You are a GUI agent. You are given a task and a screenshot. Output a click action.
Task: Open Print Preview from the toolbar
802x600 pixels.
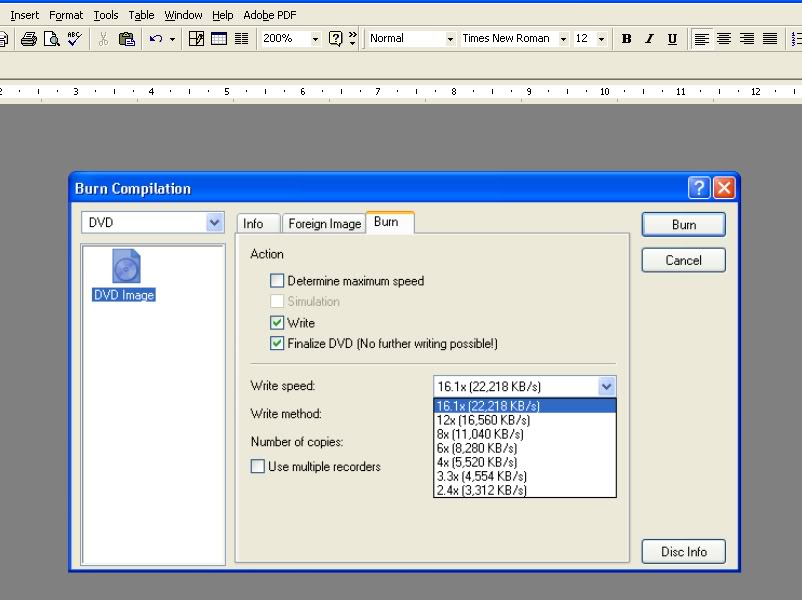point(51,39)
